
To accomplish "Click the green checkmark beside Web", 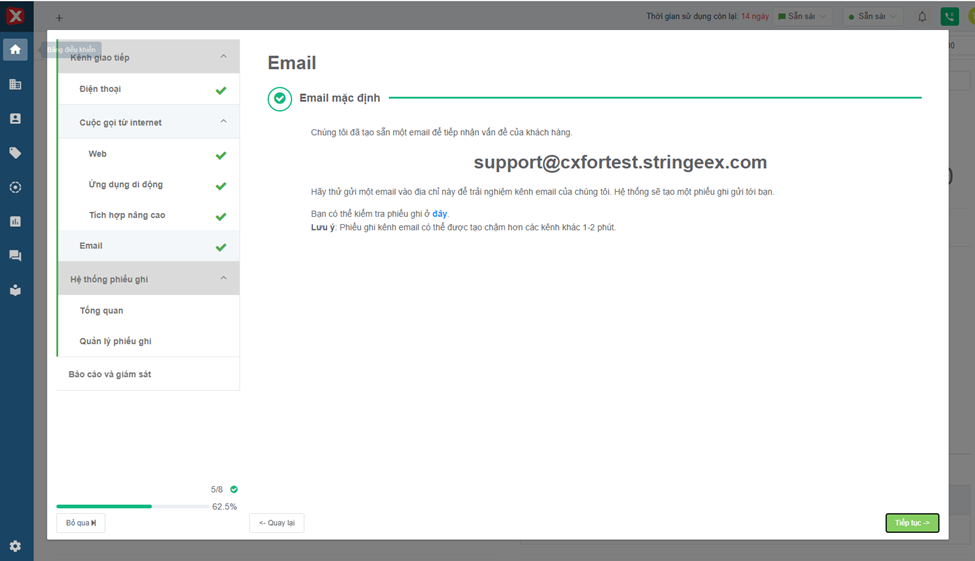I will point(221,155).
